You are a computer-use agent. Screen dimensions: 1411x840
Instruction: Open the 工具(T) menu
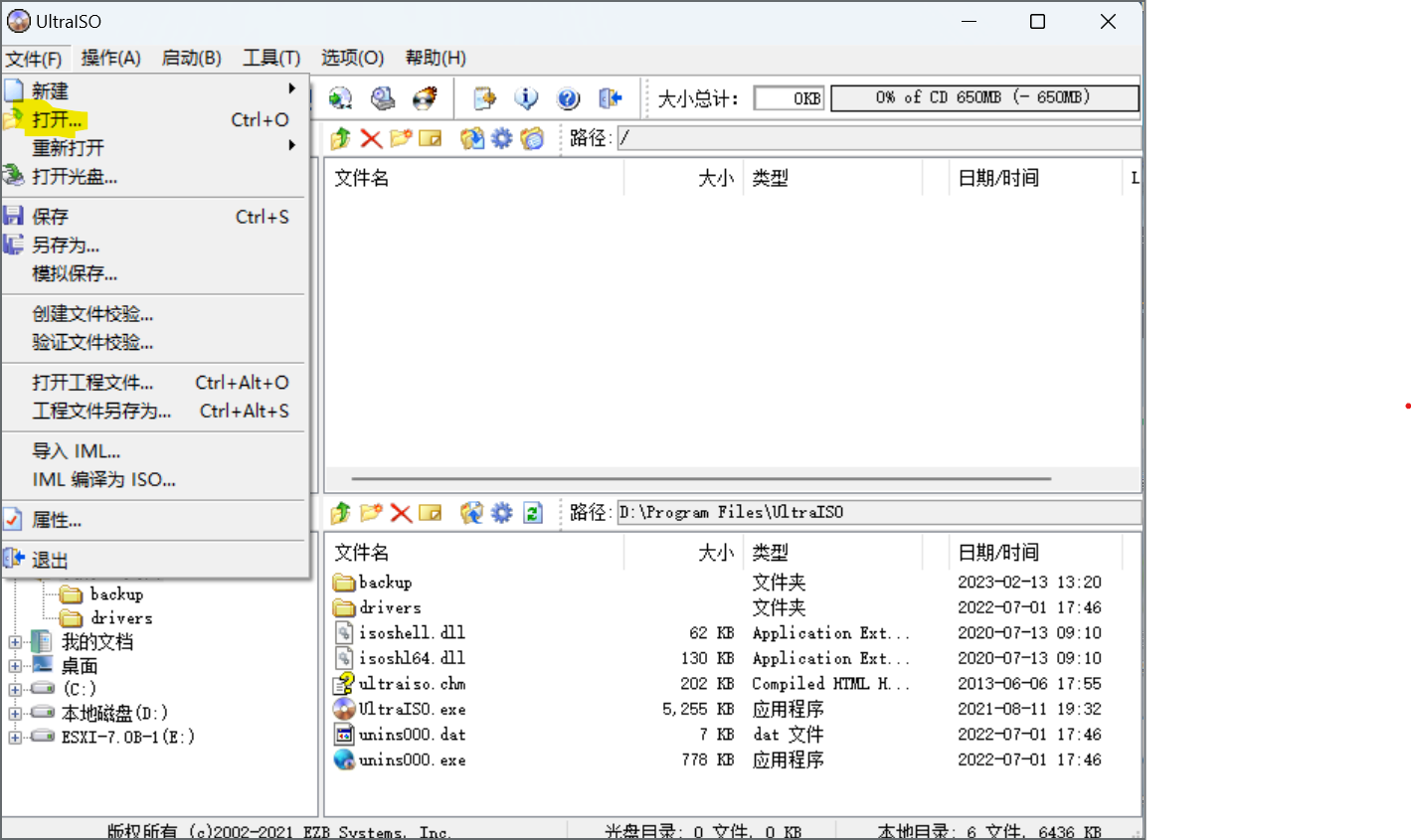pos(271,58)
